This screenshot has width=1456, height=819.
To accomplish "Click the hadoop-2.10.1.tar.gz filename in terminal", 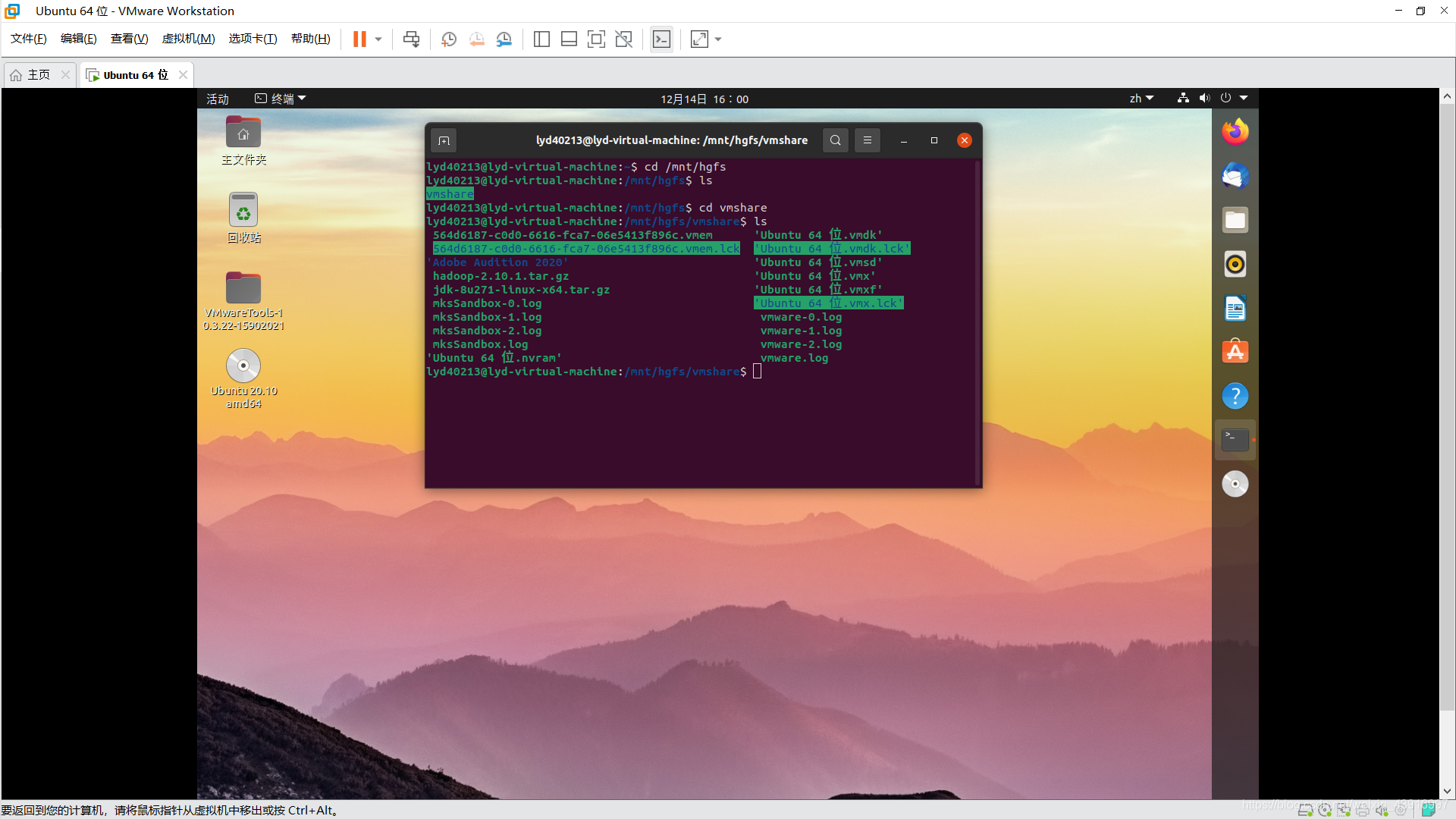I will pos(500,276).
